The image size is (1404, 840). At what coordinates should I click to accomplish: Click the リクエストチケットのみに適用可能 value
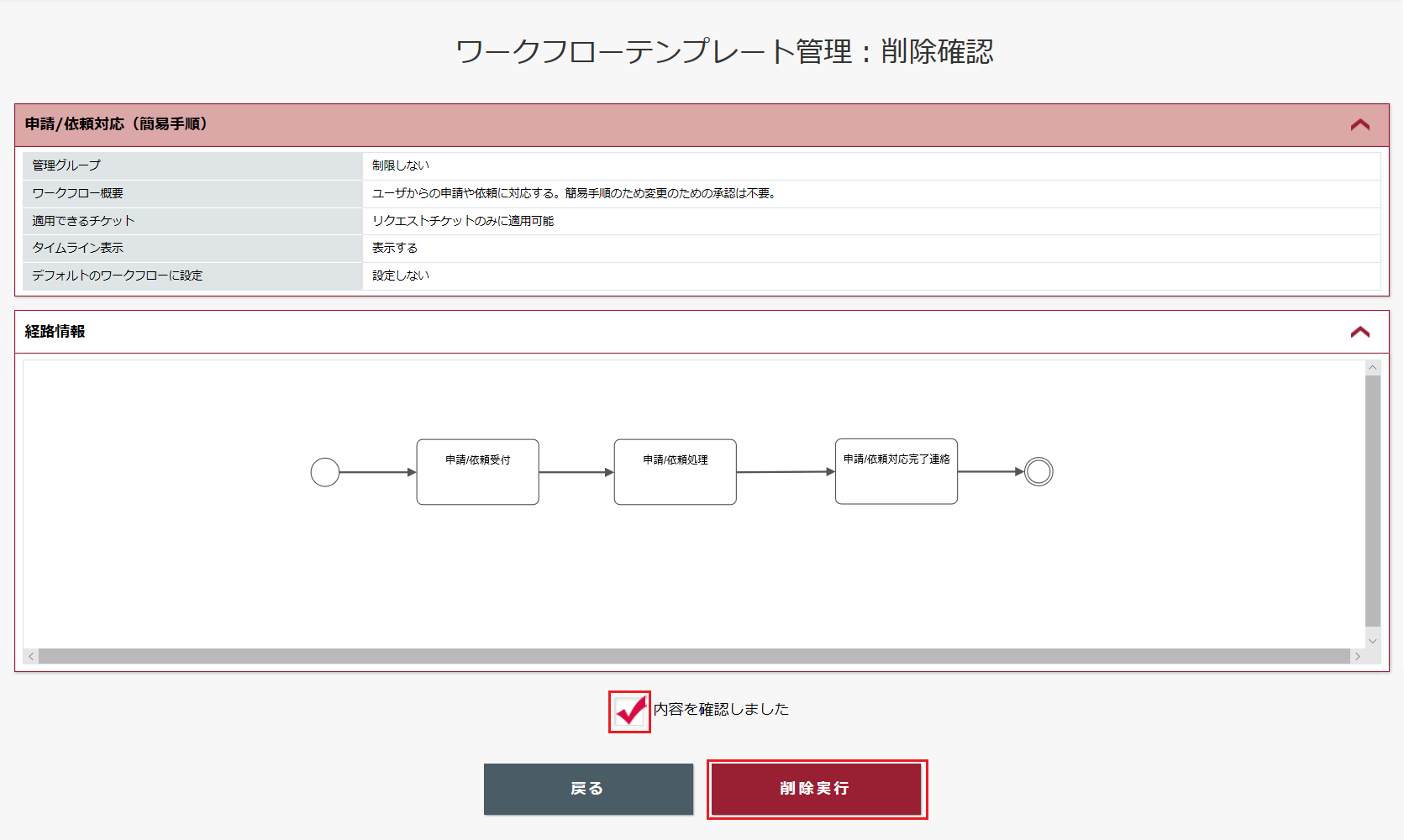[x=463, y=221]
